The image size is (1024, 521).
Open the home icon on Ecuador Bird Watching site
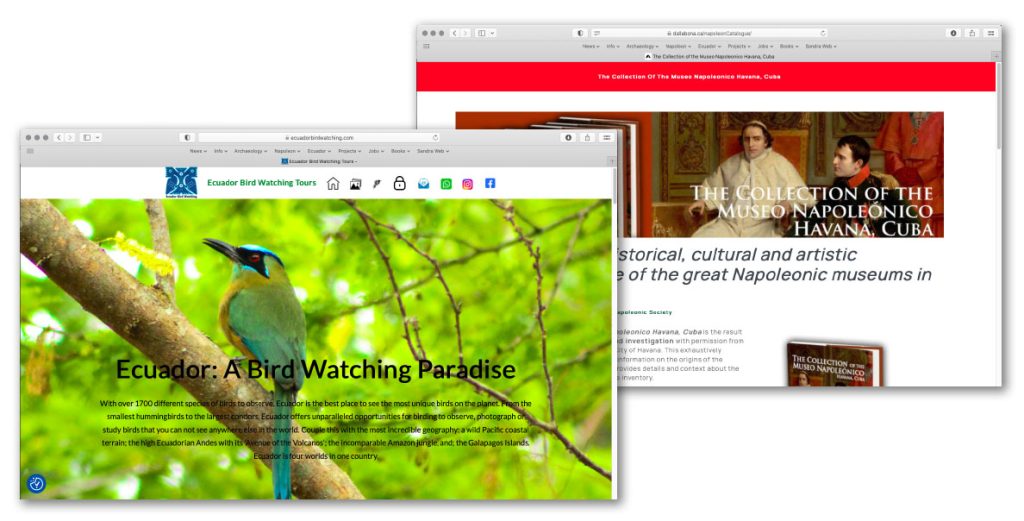coord(333,184)
